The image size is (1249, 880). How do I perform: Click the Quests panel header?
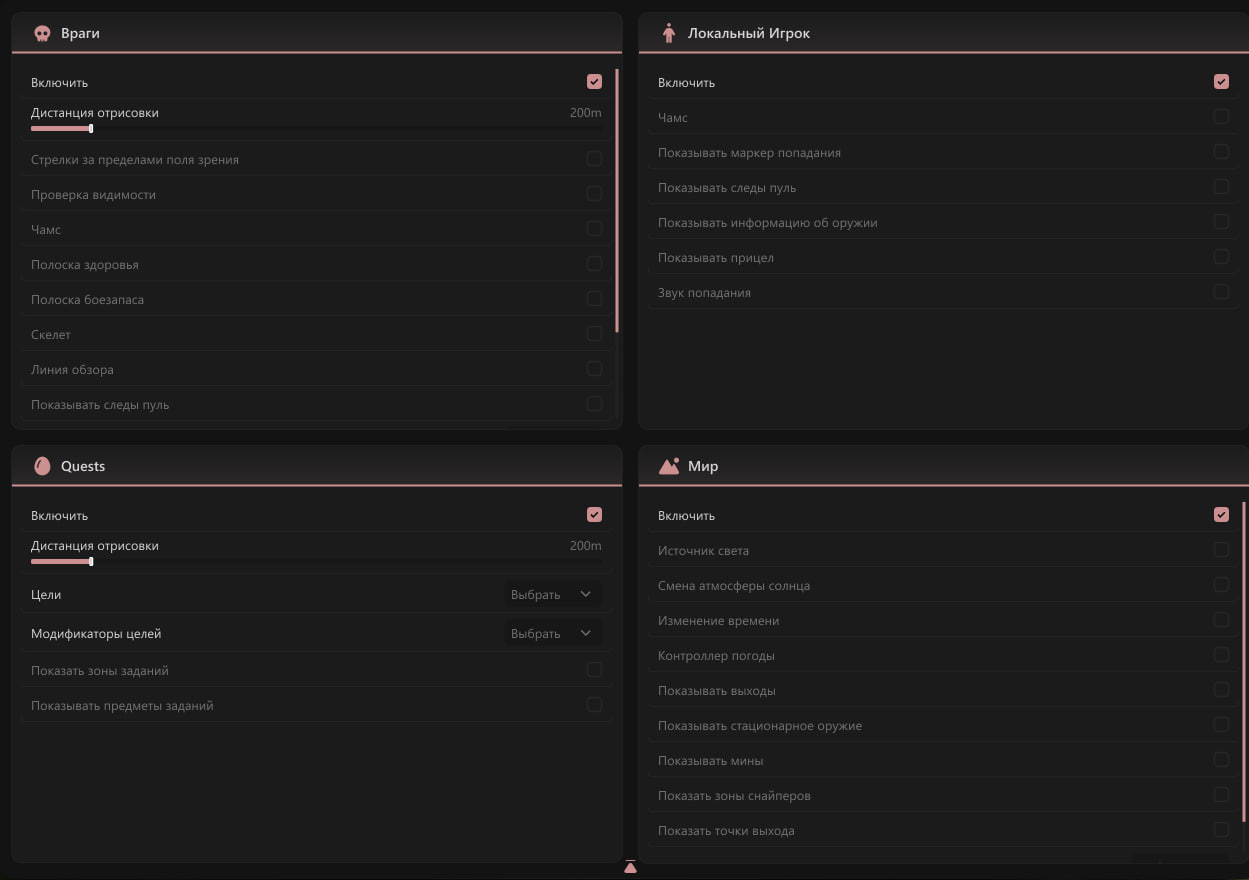pyautogui.click(x=316, y=466)
